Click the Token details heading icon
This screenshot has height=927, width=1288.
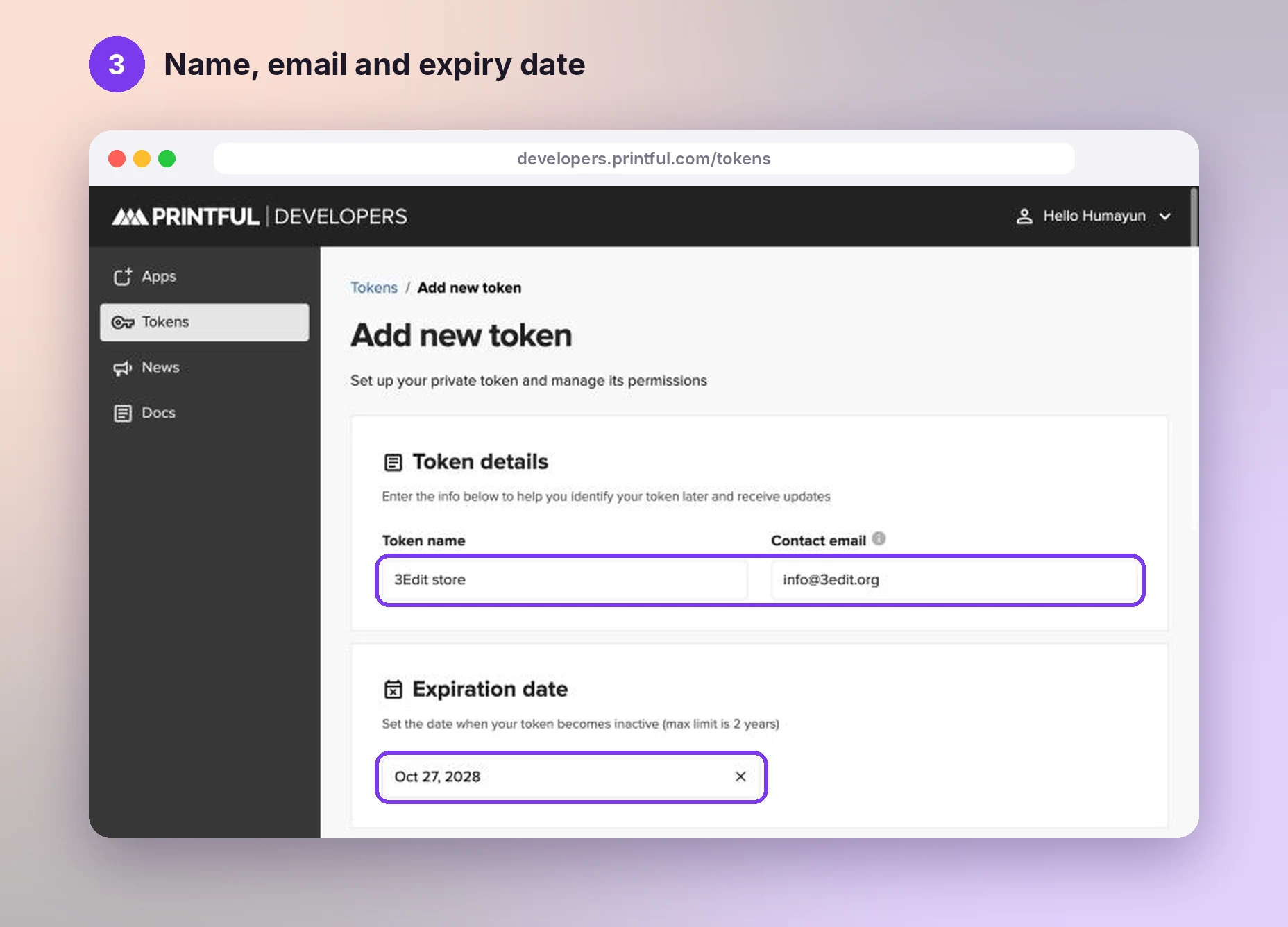click(x=393, y=463)
